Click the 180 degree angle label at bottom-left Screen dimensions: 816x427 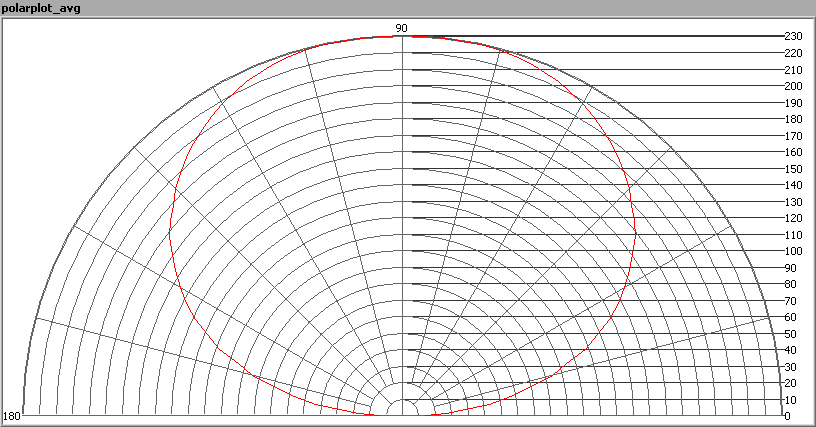(12, 416)
